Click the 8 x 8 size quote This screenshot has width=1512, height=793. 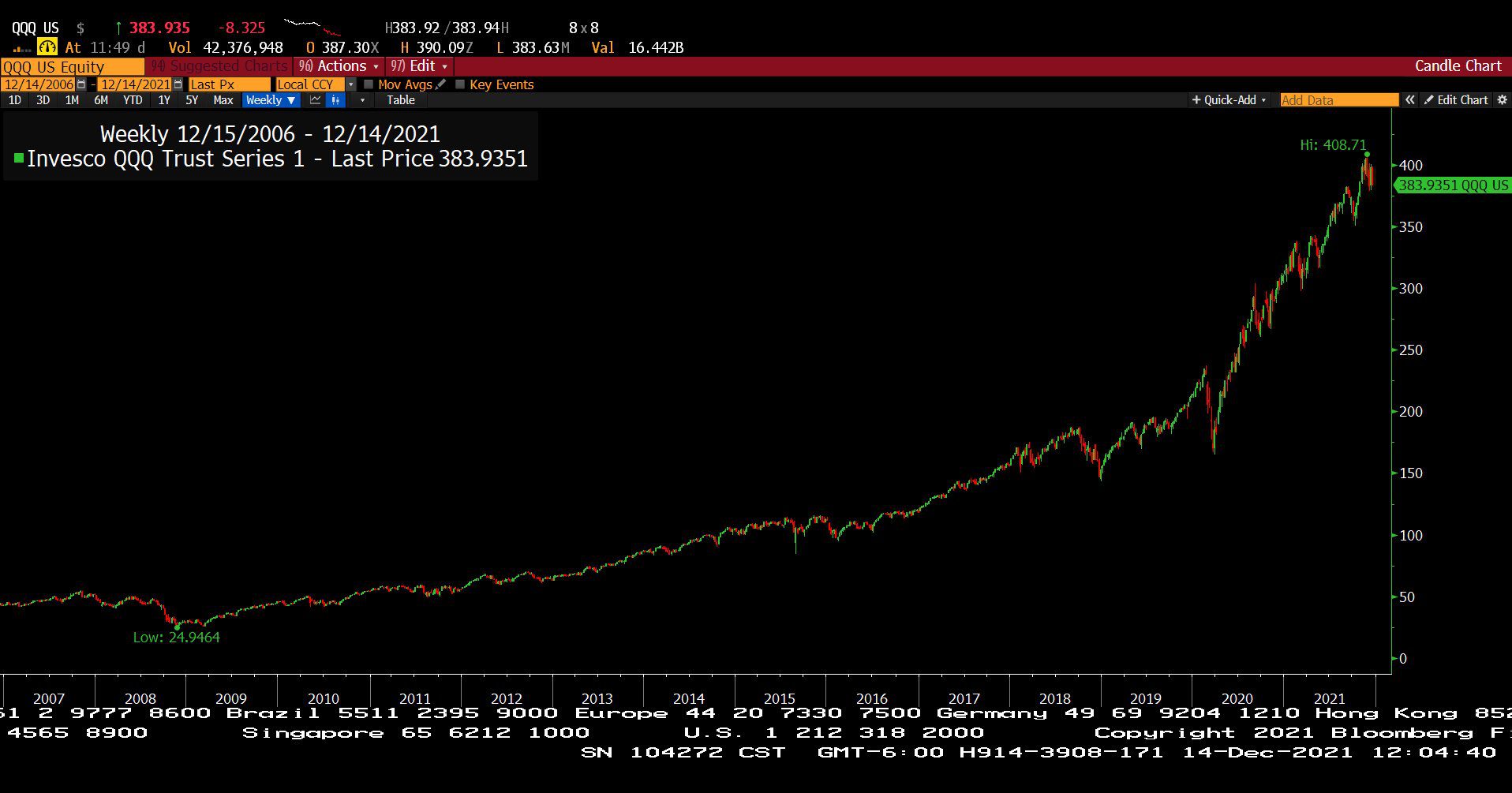[x=584, y=28]
